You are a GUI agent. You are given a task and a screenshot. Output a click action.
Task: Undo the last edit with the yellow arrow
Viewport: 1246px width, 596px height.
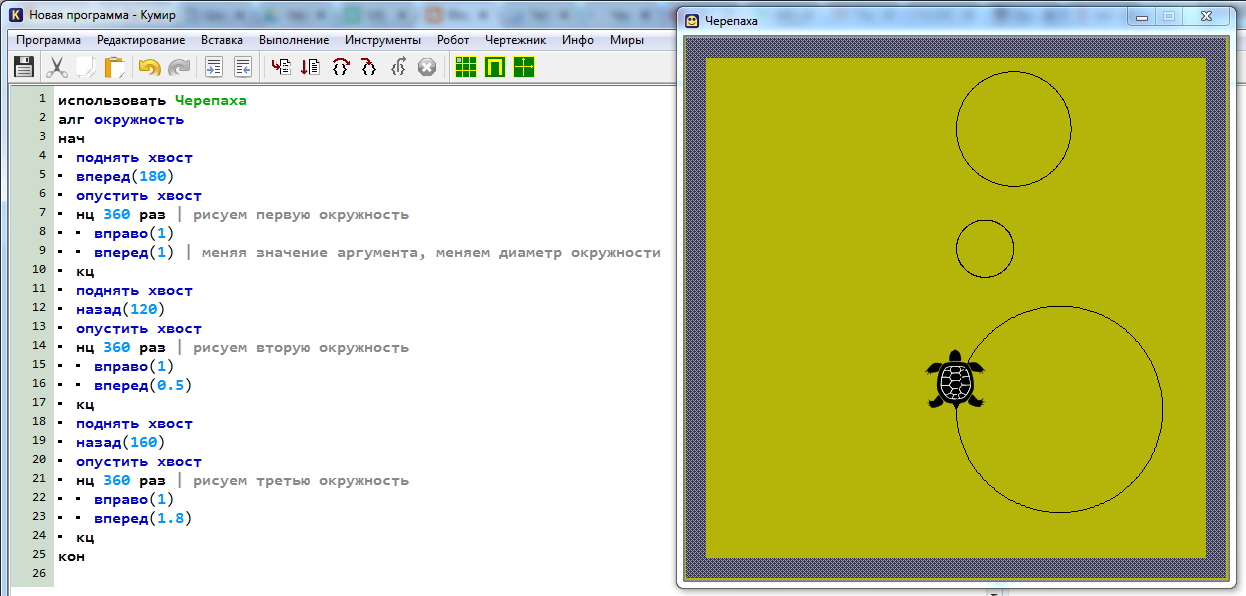pos(150,67)
